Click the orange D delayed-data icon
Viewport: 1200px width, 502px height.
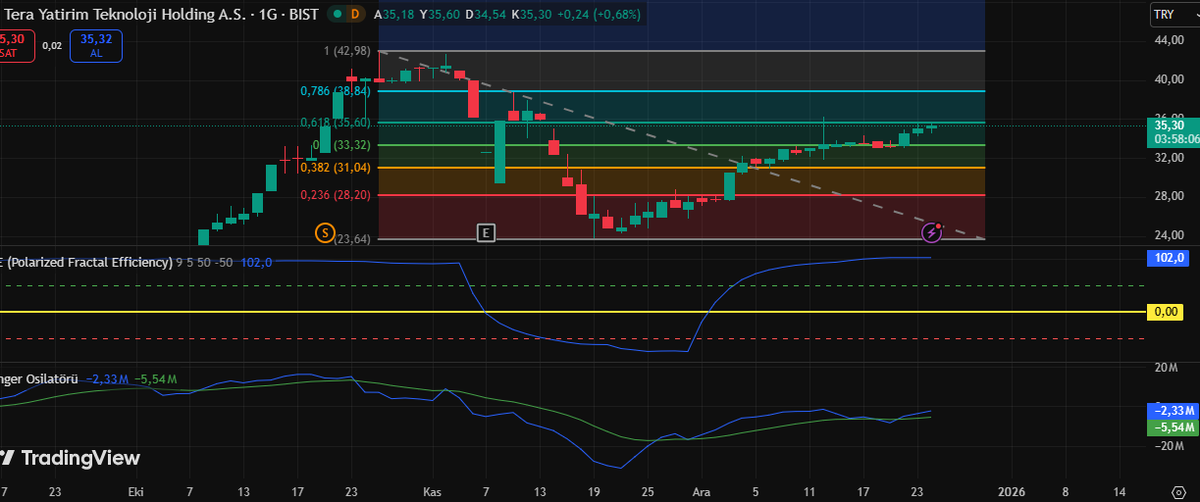(x=354, y=15)
